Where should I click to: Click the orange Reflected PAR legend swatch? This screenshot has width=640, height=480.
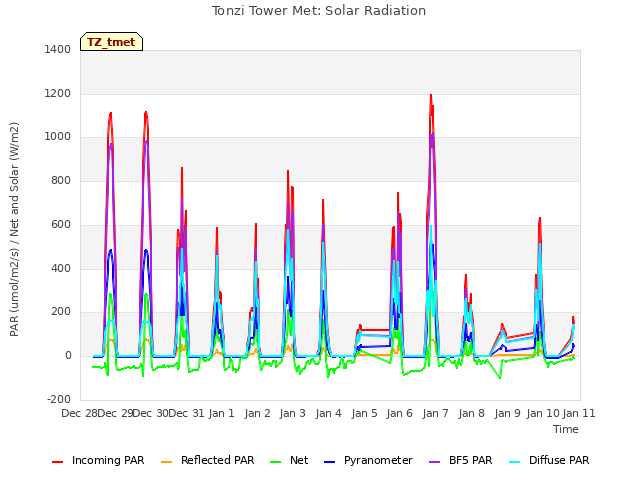click(x=167, y=462)
